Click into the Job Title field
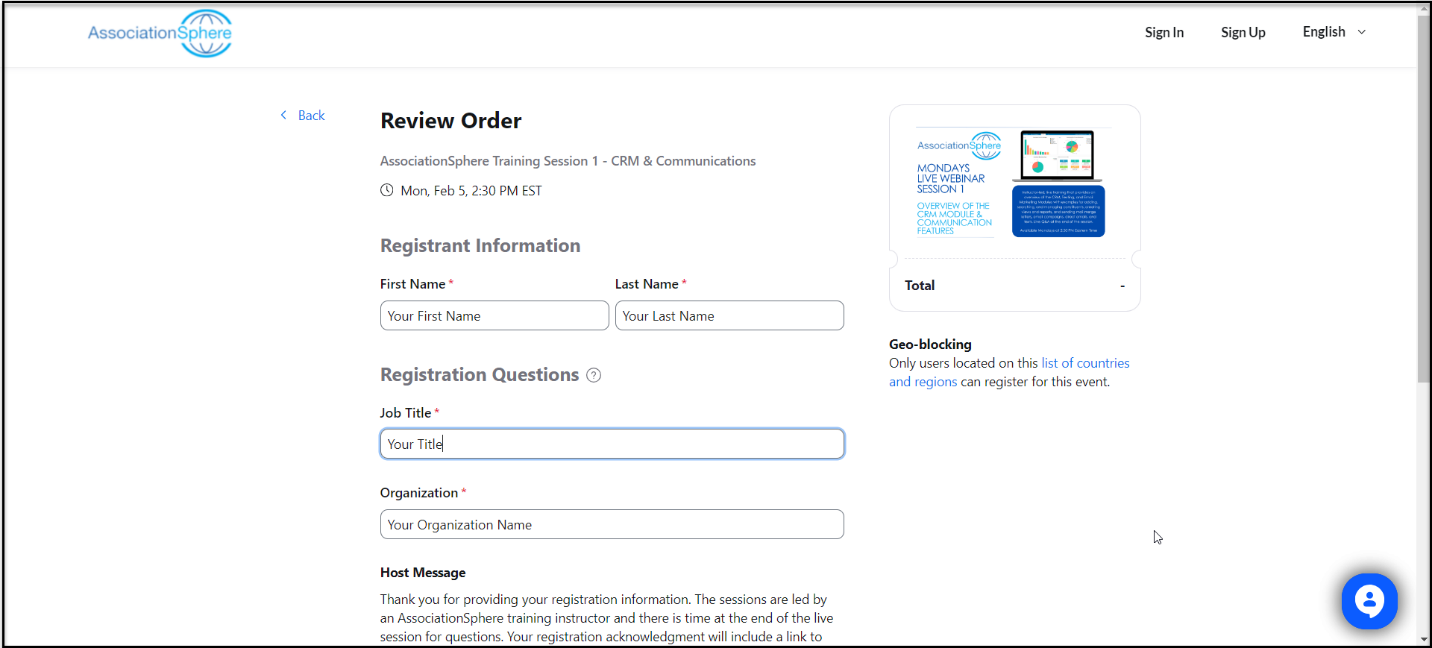The height and width of the screenshot is (648, 1432). 612,444
